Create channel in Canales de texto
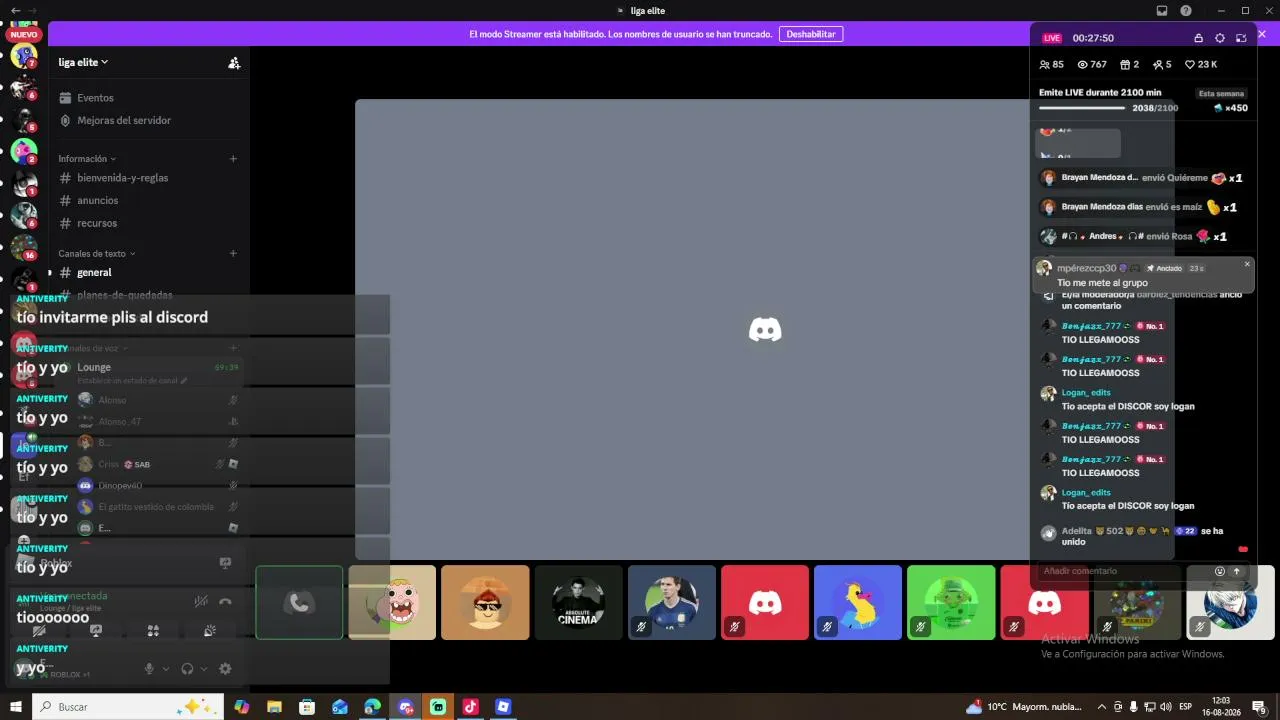The height and width of the screenshot is (720, 1280). click(x=233, y=254)
